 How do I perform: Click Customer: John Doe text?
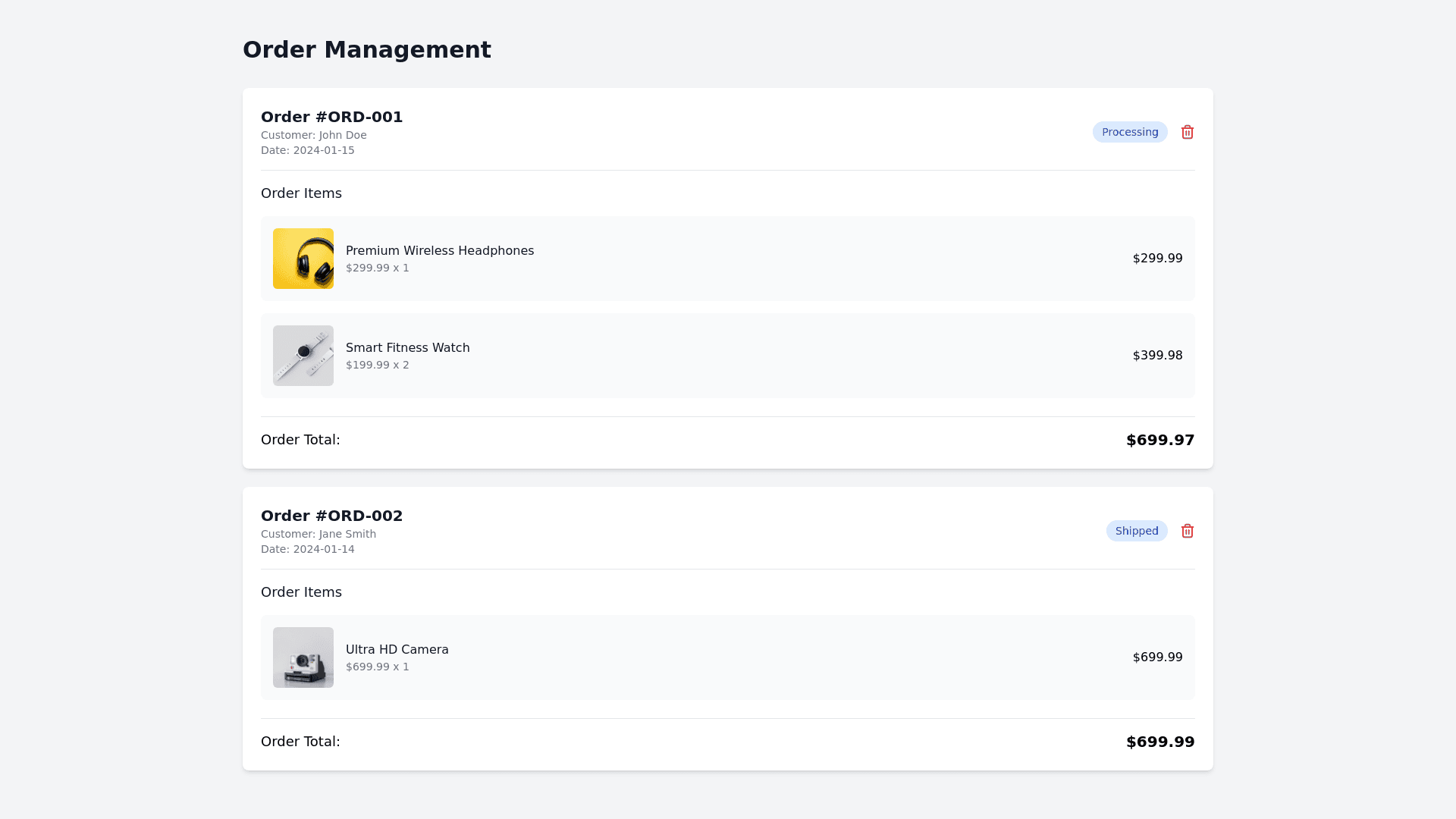[313, 135]
